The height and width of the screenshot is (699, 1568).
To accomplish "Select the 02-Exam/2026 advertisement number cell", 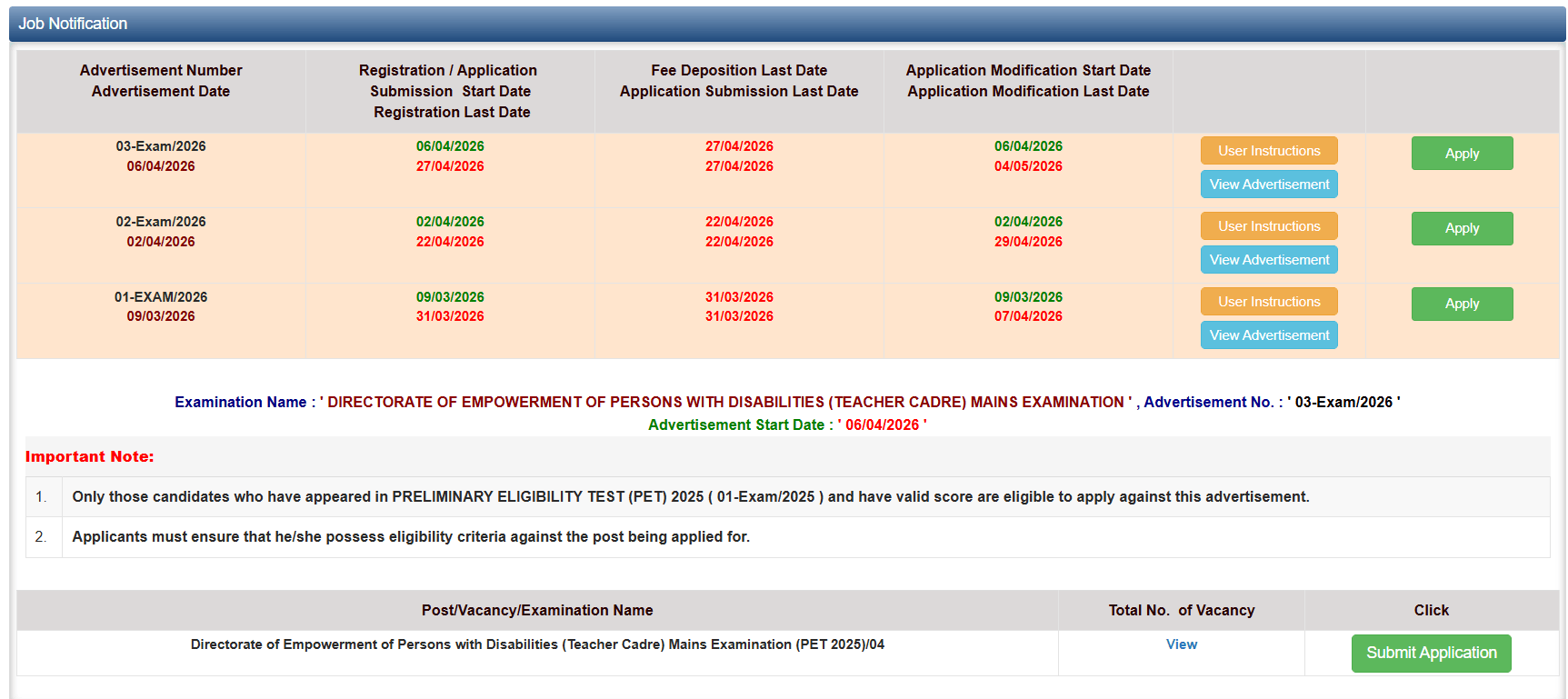I will pos(161,222).
